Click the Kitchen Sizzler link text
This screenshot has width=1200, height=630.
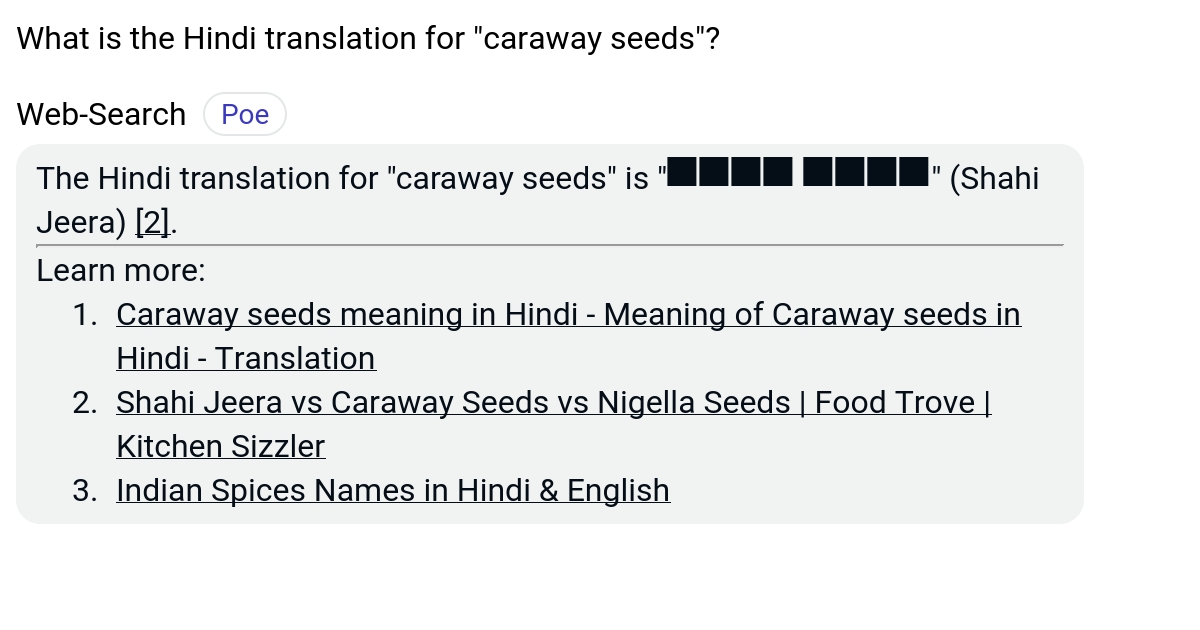point(220,445)
